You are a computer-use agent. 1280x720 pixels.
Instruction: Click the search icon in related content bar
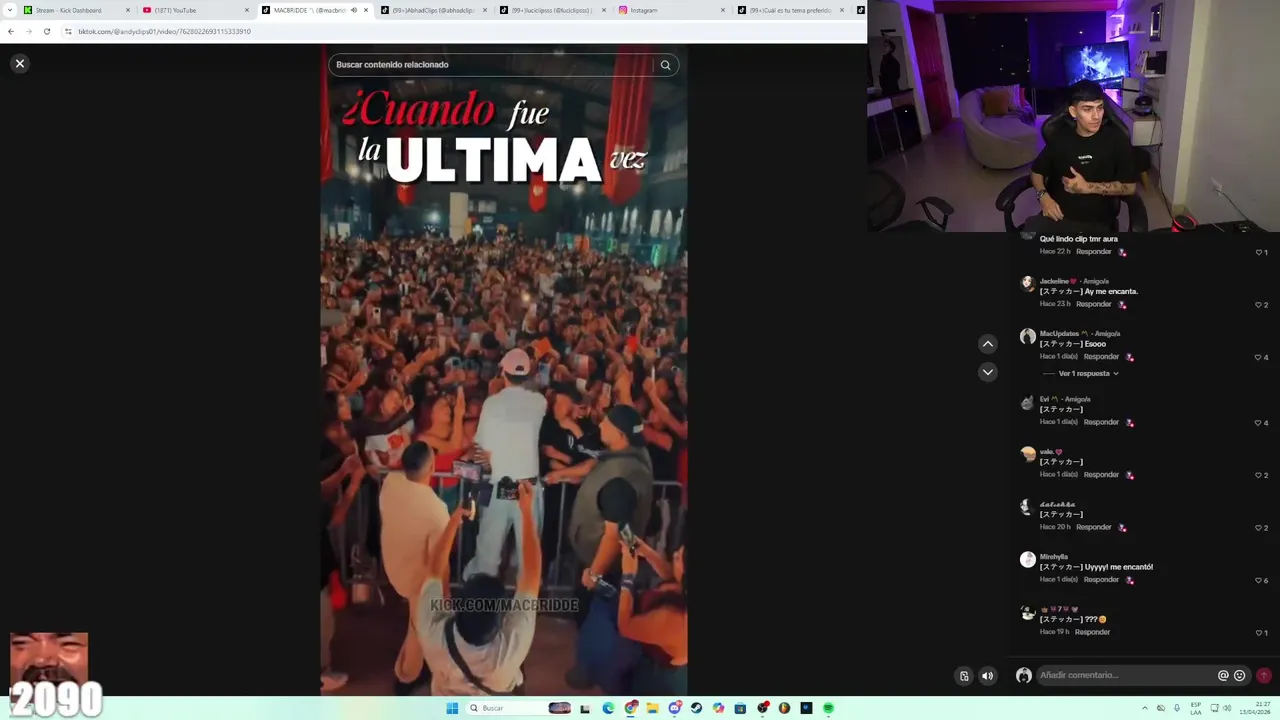click(665, 65)
